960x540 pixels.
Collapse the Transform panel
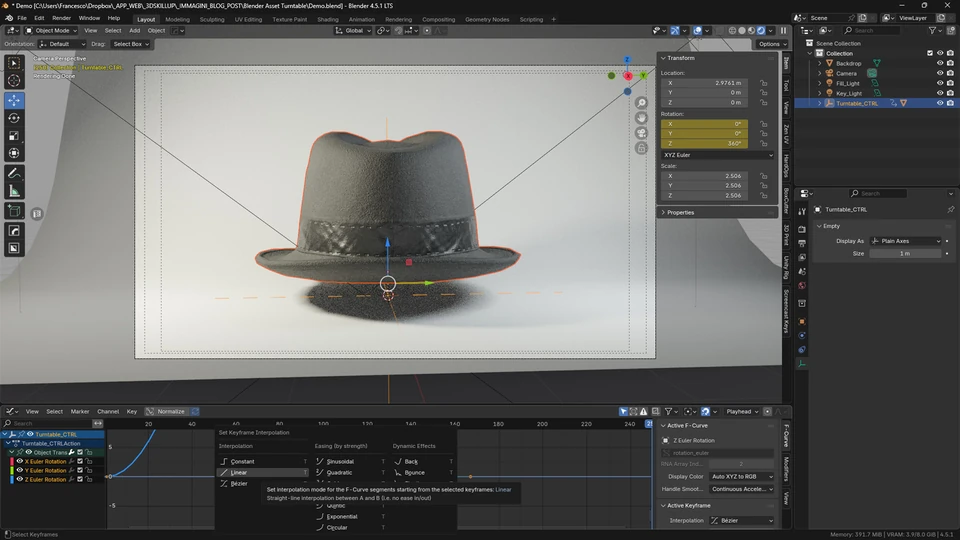(x=663, y=58)
